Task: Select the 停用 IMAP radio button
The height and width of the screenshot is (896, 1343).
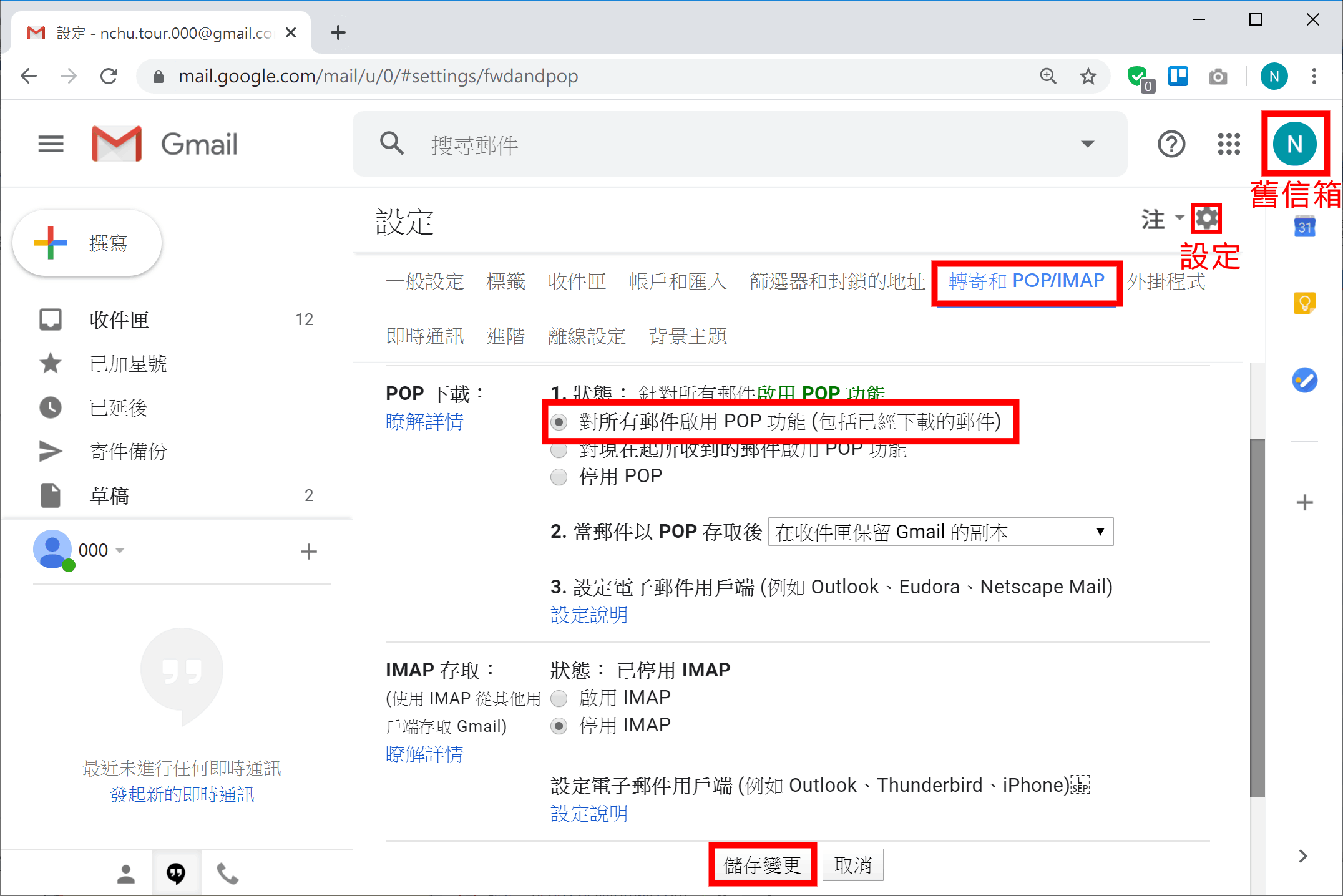Action: [x=559, y=726]
